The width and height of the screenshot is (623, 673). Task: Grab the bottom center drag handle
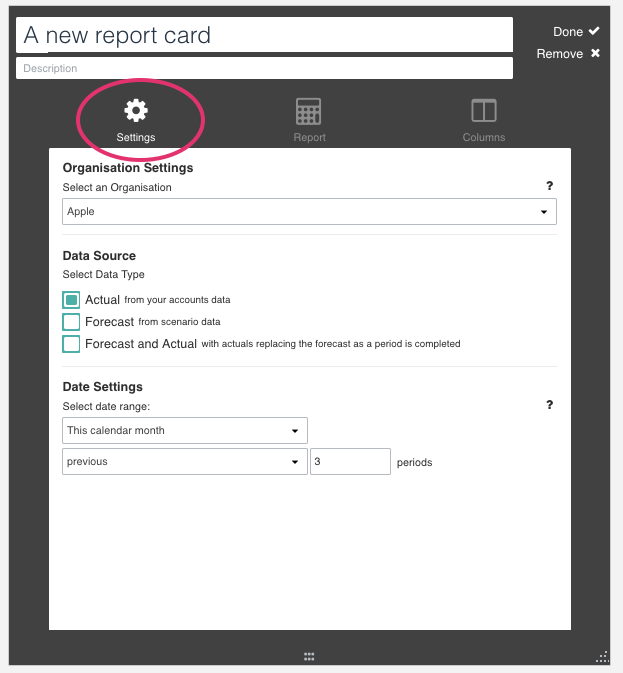coord(309,656)
